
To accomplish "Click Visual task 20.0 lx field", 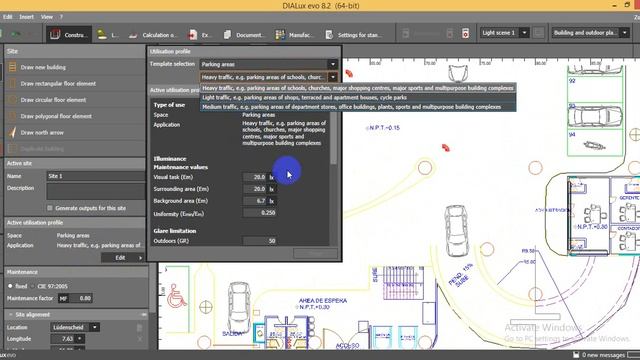I will pyautogui.click(x=255, y=177).
